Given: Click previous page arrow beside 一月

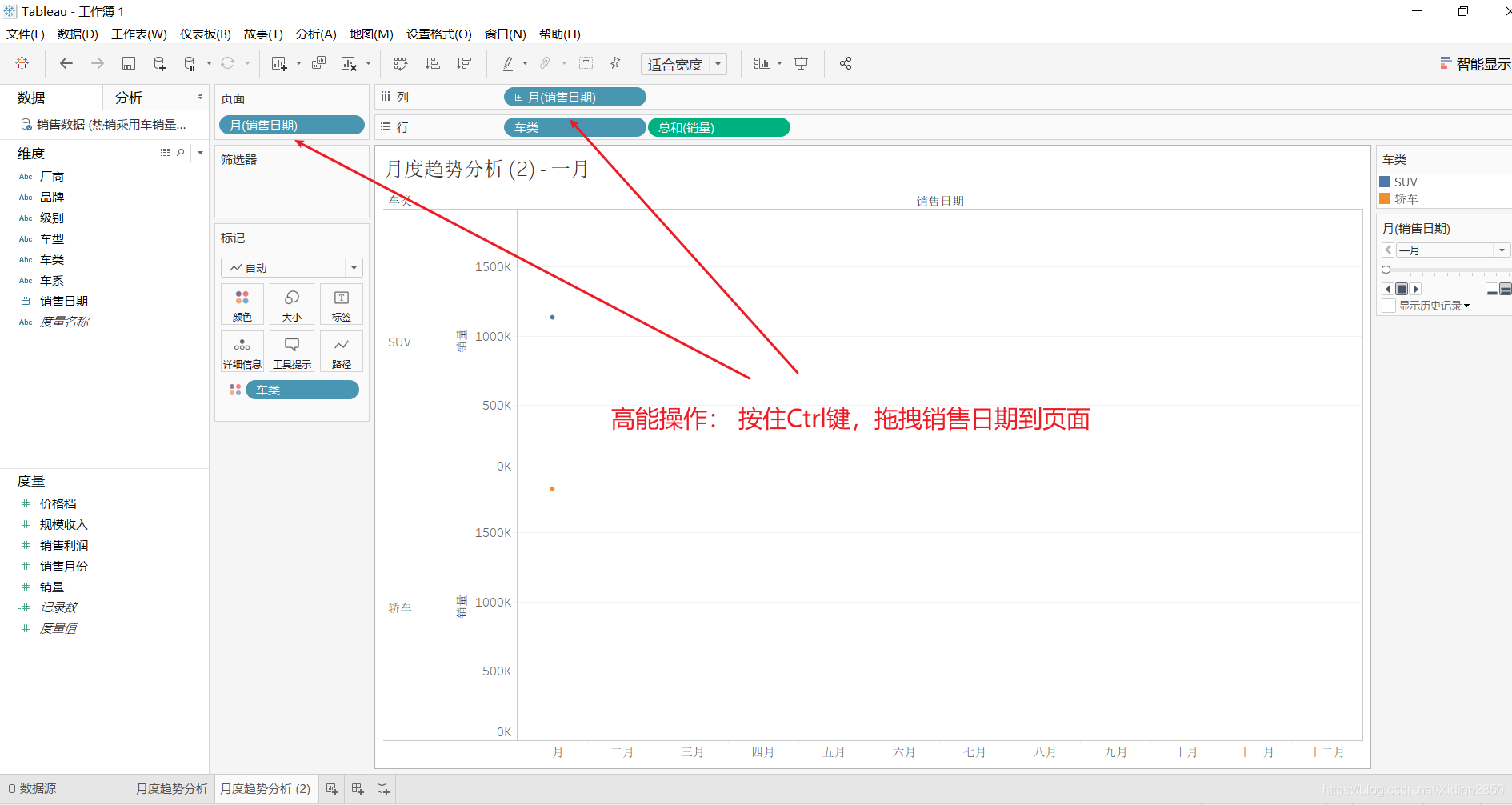Looking at the screenshot, I should click(x=1389, y=250).
